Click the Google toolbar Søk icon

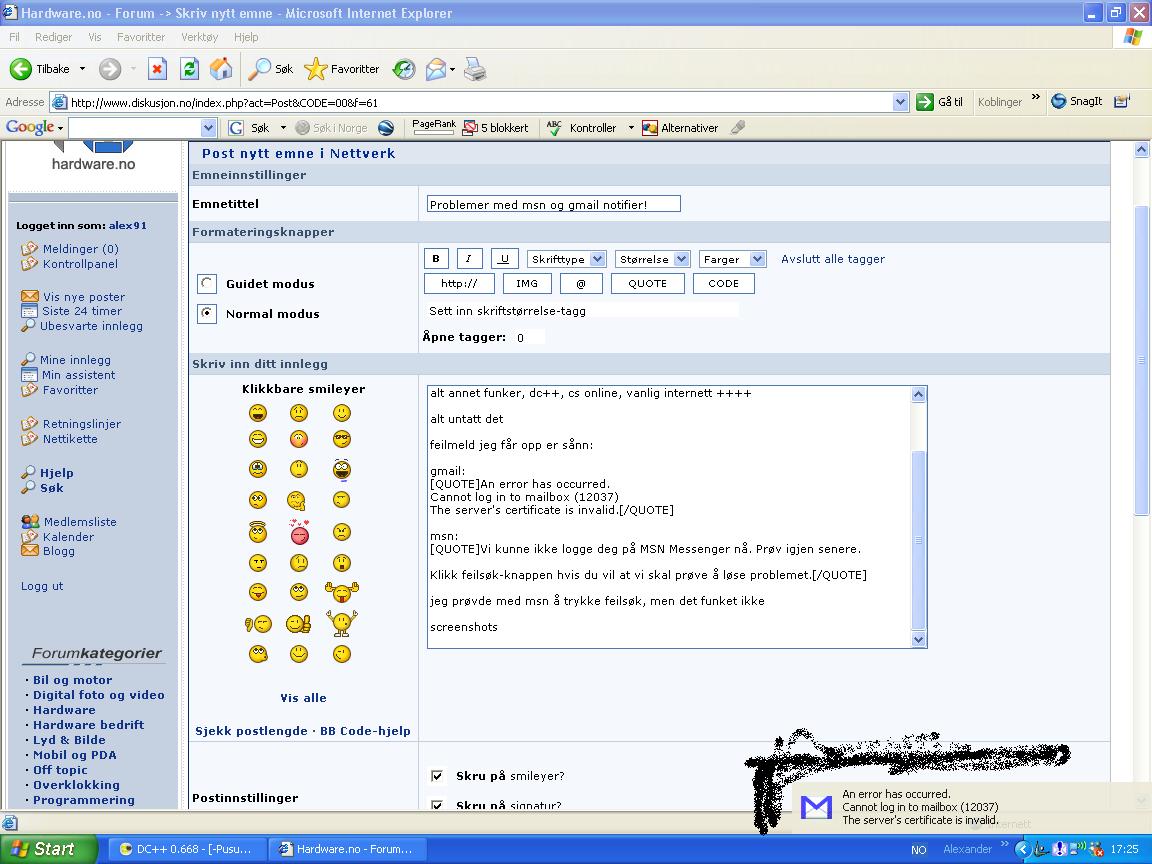click(x=236, y=128)
